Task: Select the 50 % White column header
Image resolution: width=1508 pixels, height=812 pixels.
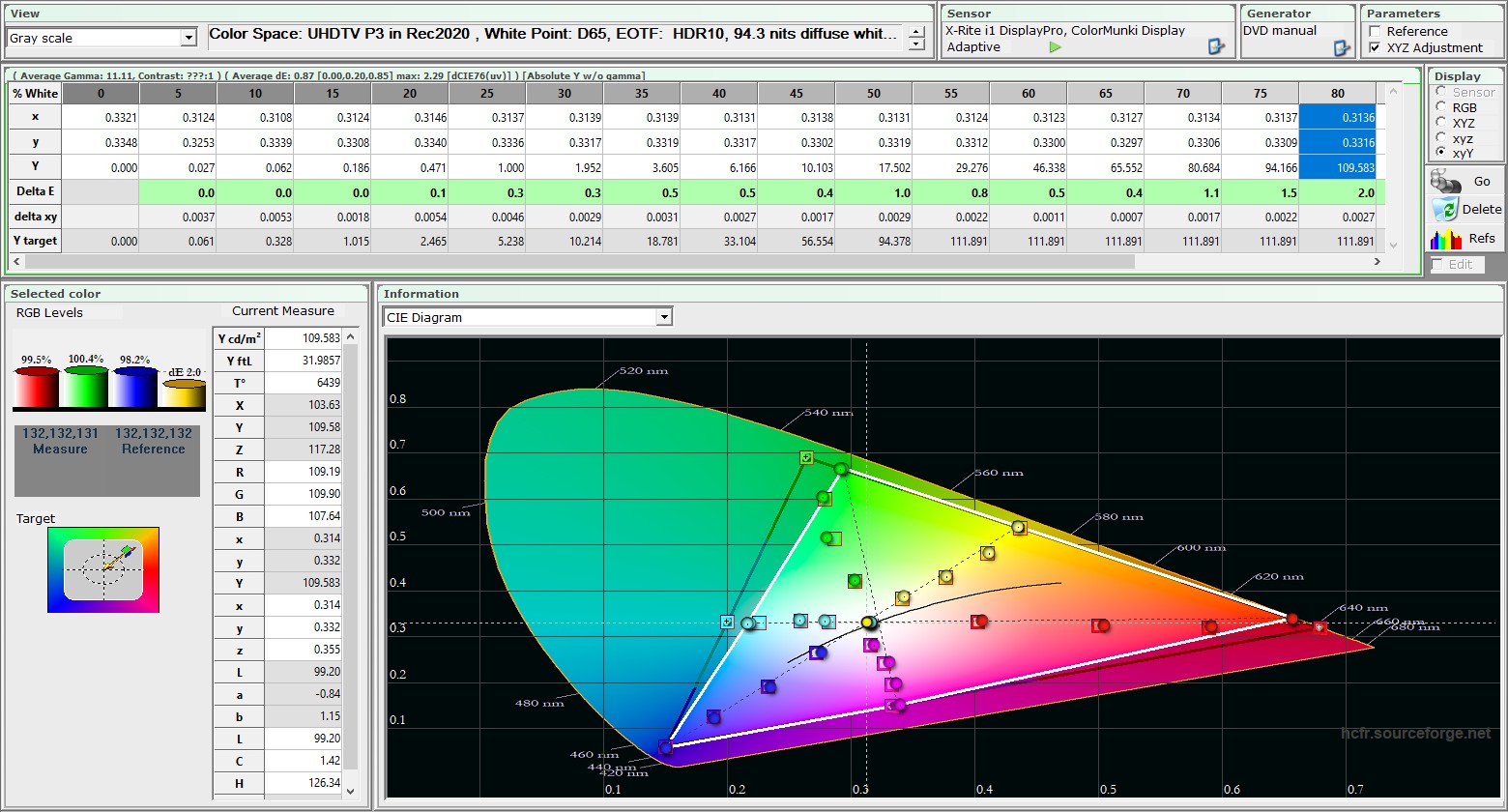Action: tap(874, 94)
